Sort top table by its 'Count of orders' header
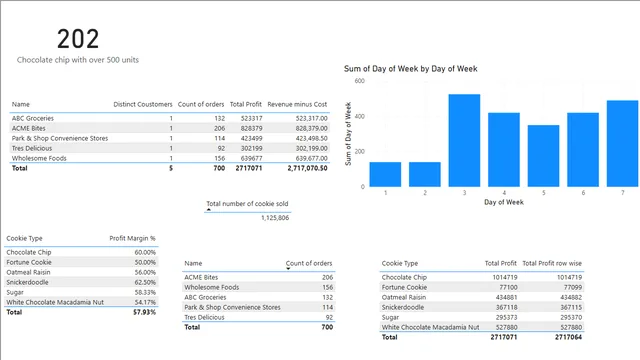This screenshot has width=640, height=360. 201,104
